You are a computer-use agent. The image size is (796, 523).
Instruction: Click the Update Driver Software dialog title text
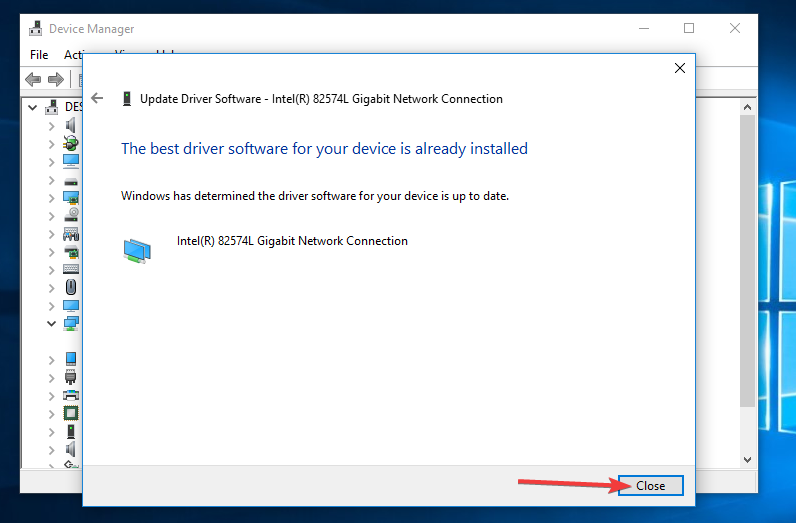[x=321, y=99]
